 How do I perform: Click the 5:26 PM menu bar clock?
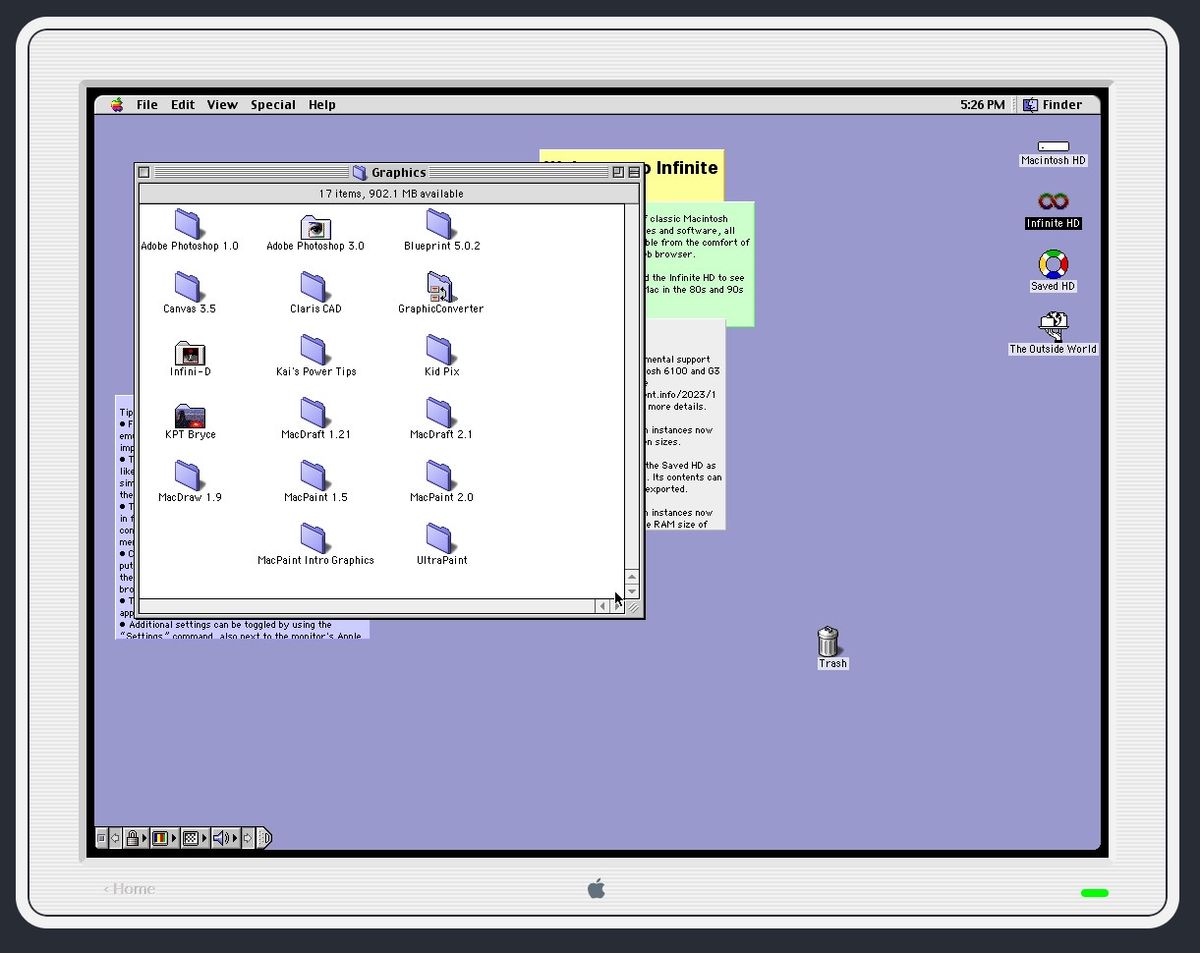(x=982, y=104)
